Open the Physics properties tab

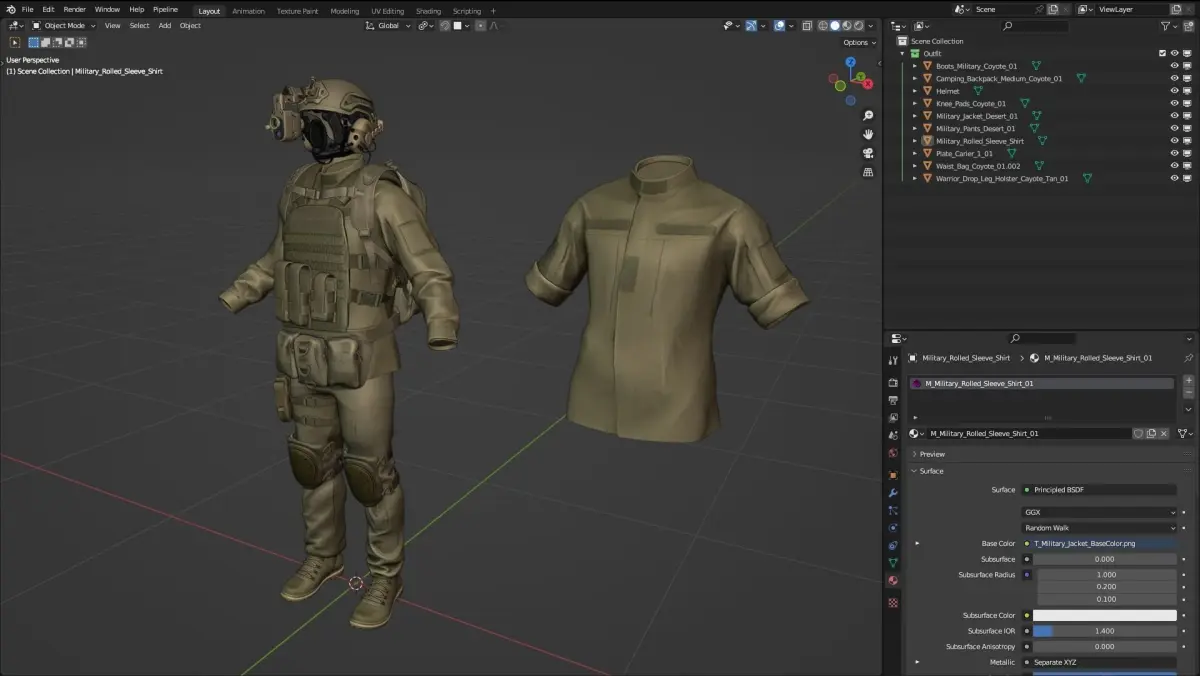893,528
